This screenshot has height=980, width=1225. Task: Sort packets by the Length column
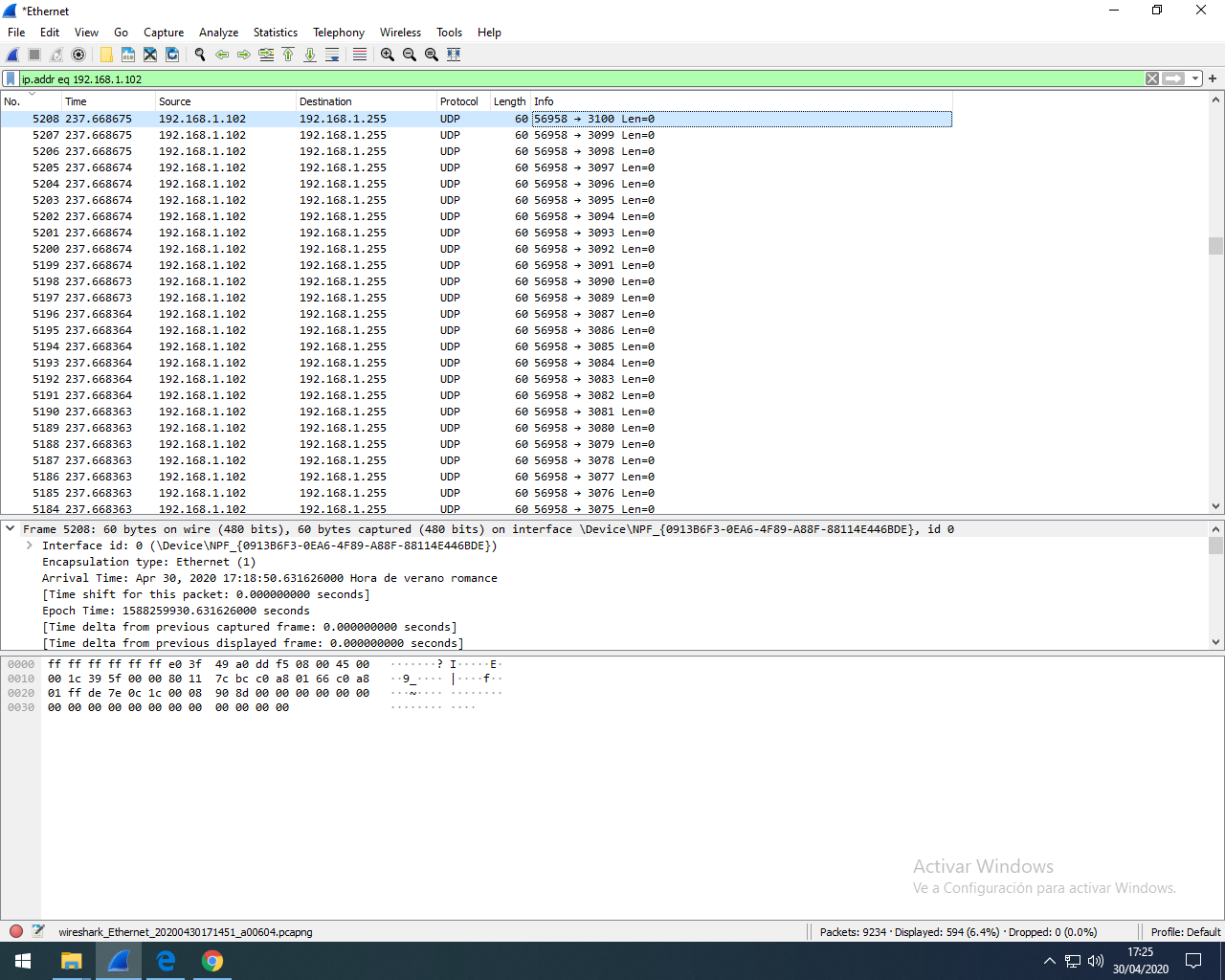510,101
